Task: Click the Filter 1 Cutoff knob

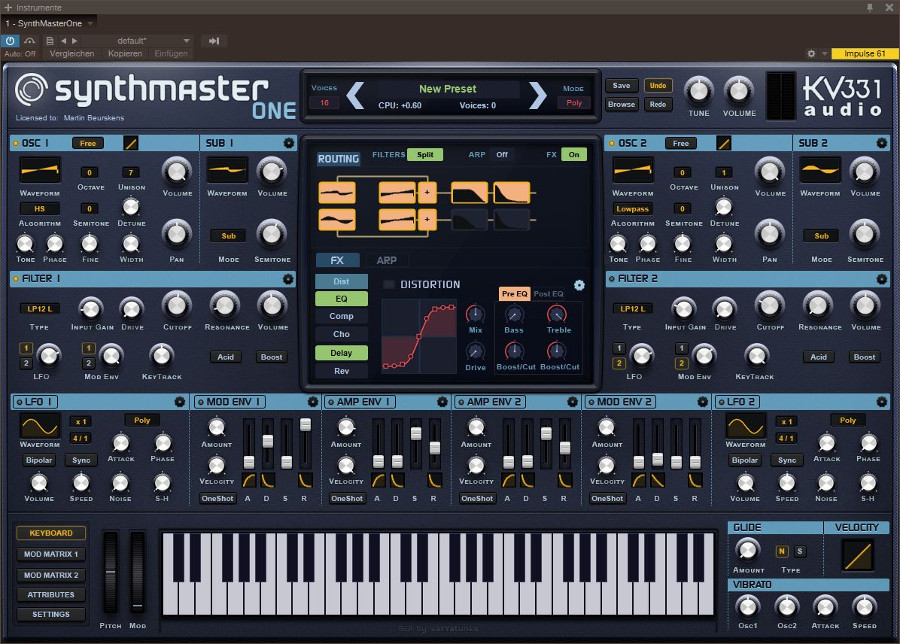Action: pos(177,305)
